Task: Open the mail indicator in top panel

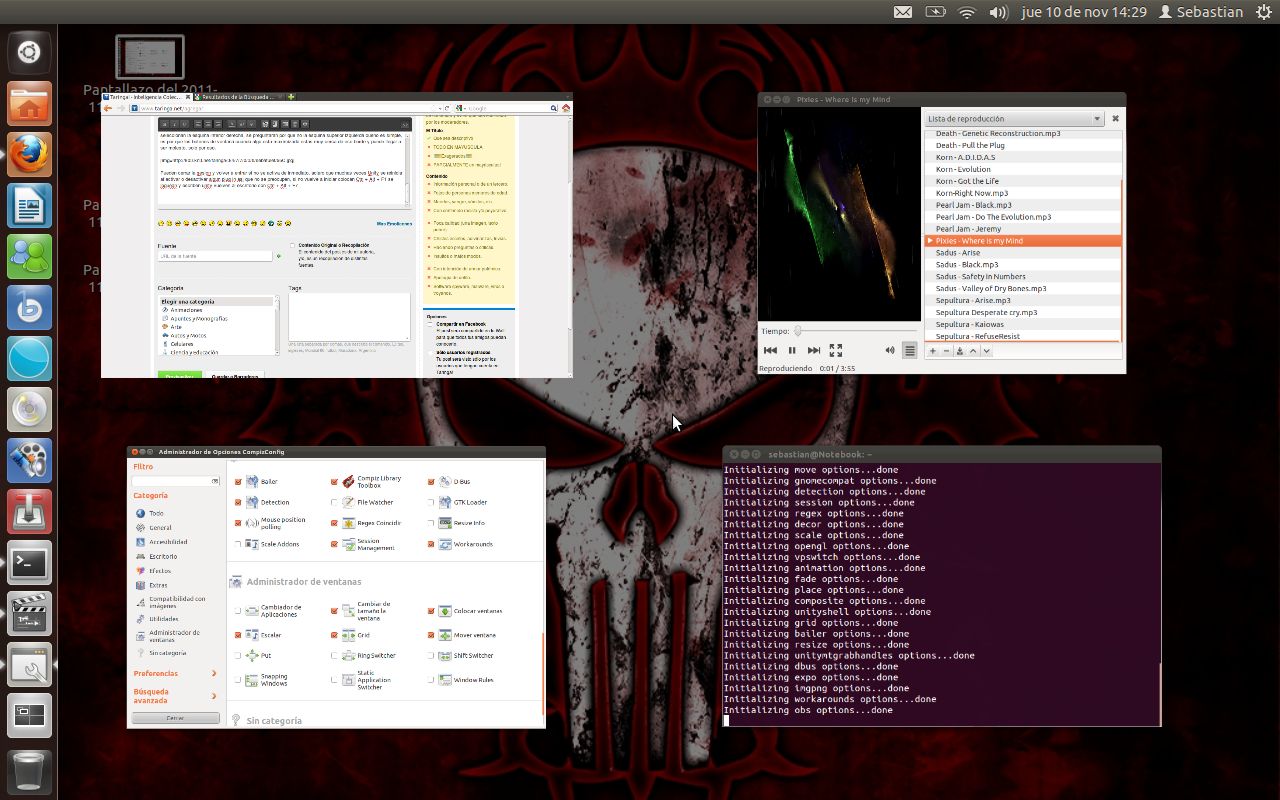Action: click(x=903, y=12)
